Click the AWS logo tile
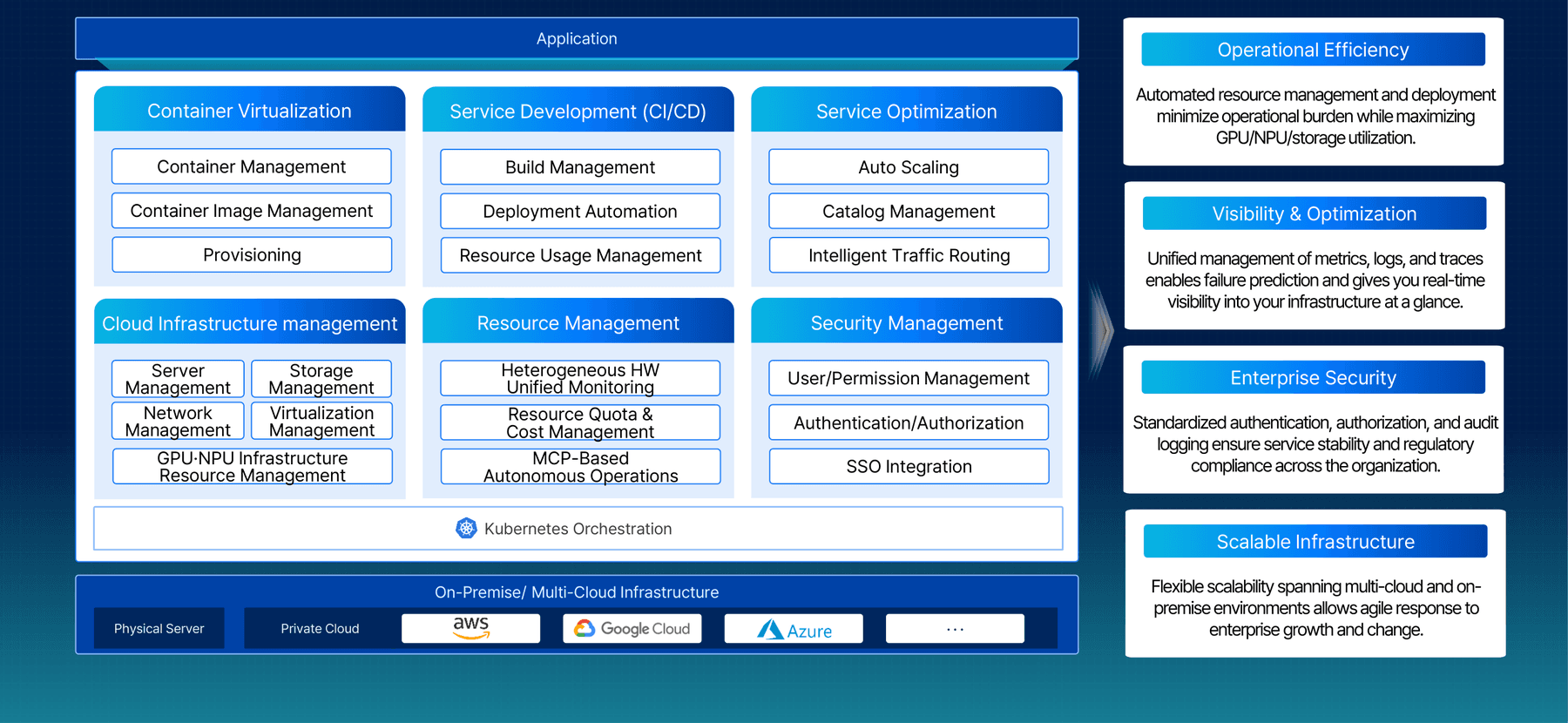Image resolution: width=1568 pixels, height=723 pixels. click(470, 628)
